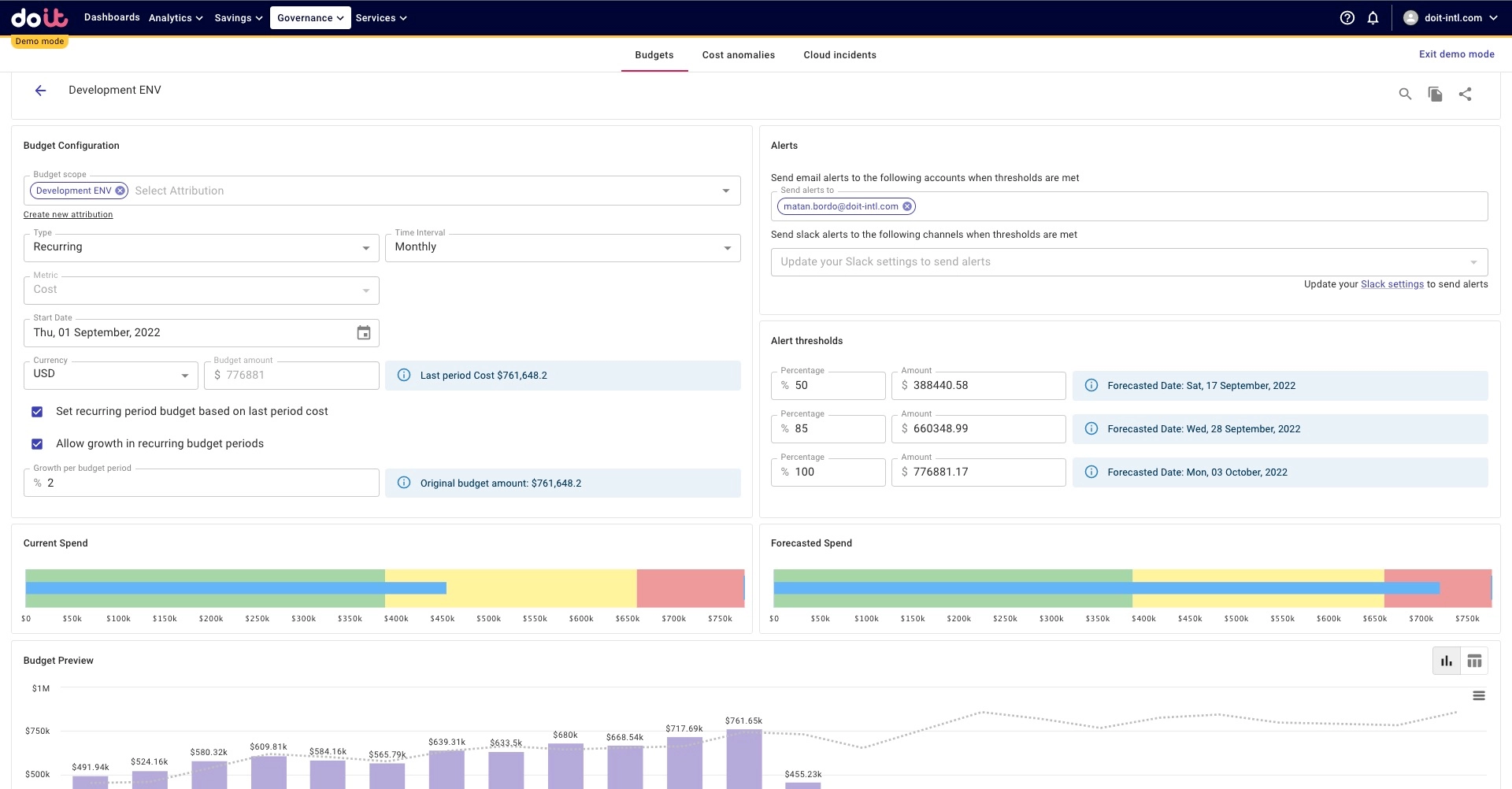This screenshot has height=789, width=1512.
Task: Click Create new attribution link
Action: pos(68,214)
